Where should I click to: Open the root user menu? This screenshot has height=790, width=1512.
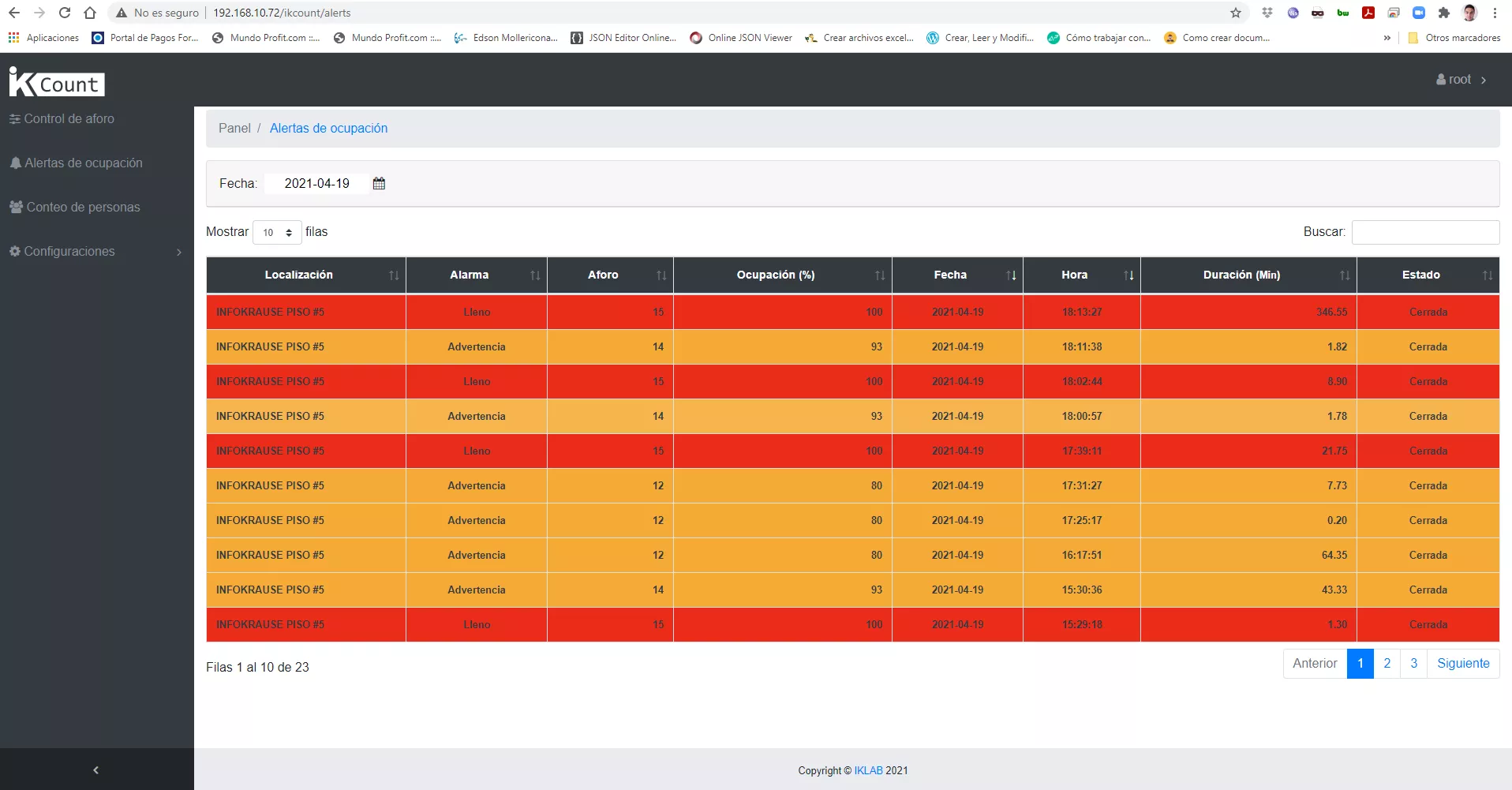[1461, 80]
